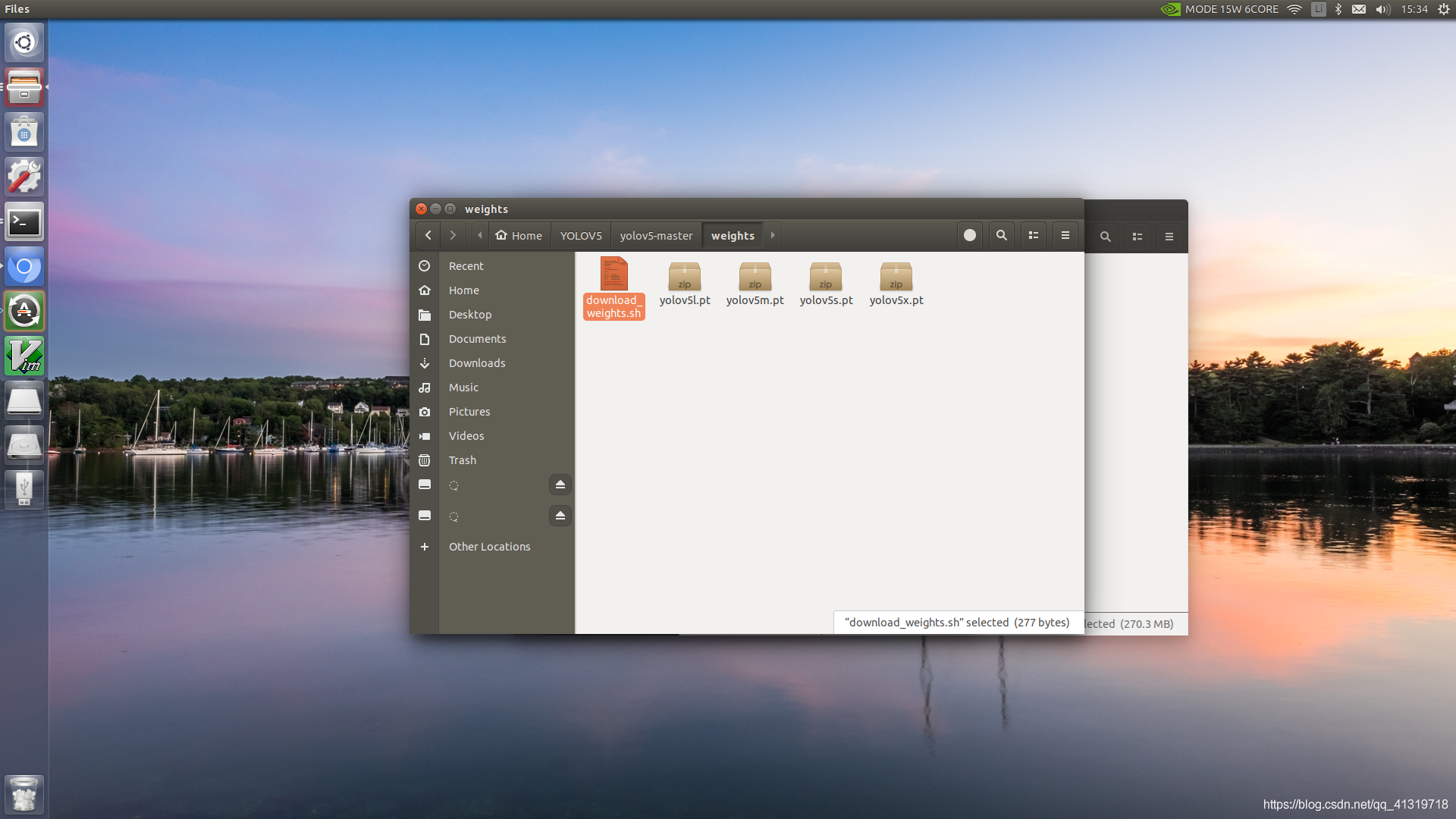Eject the first mounted drive
Viewport: 1456px width, 819px height.
pyautogui.click(x=560, y=485)
